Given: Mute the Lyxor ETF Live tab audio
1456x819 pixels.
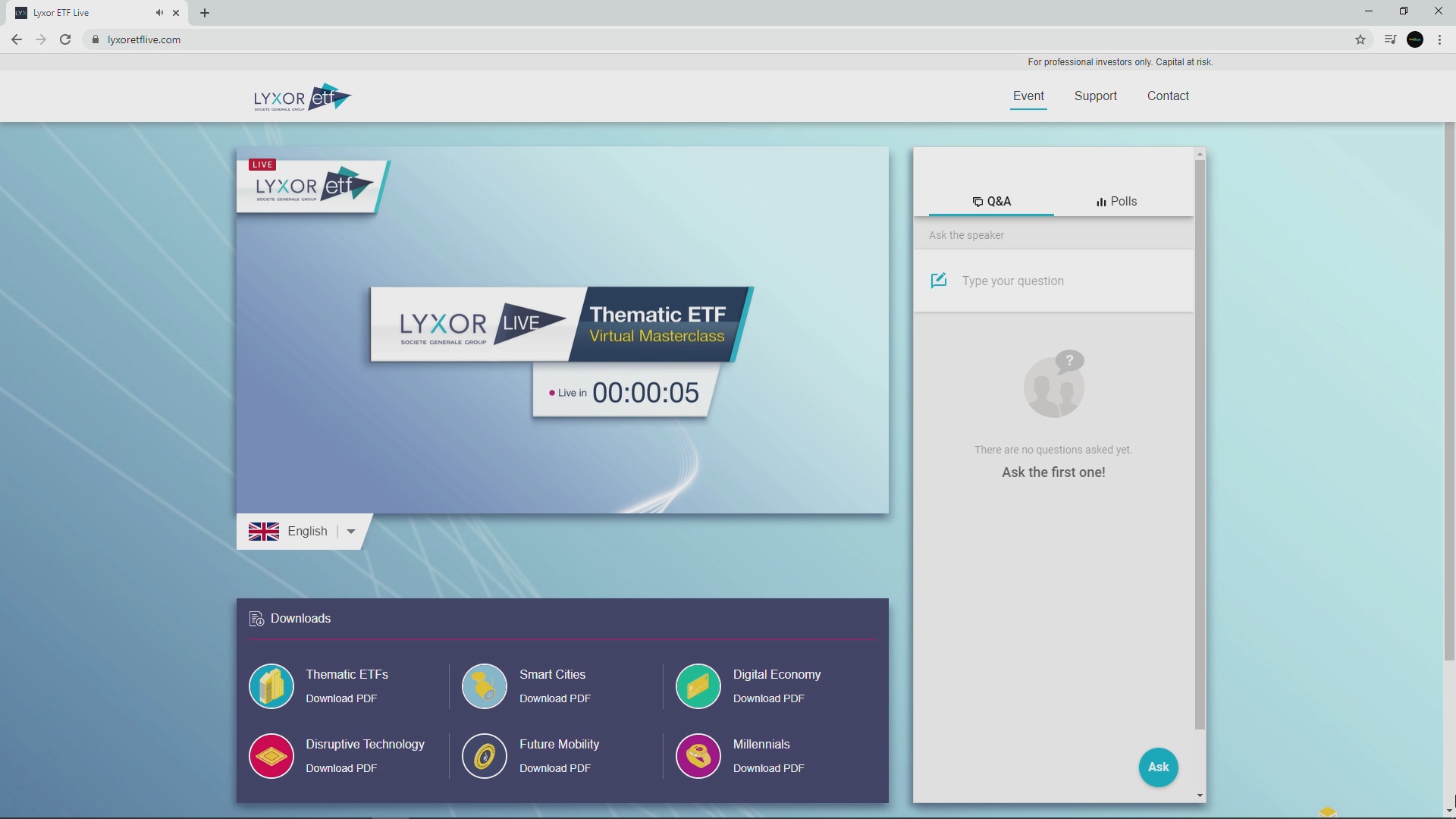Looking at the screenshot, I should (159, 13).
